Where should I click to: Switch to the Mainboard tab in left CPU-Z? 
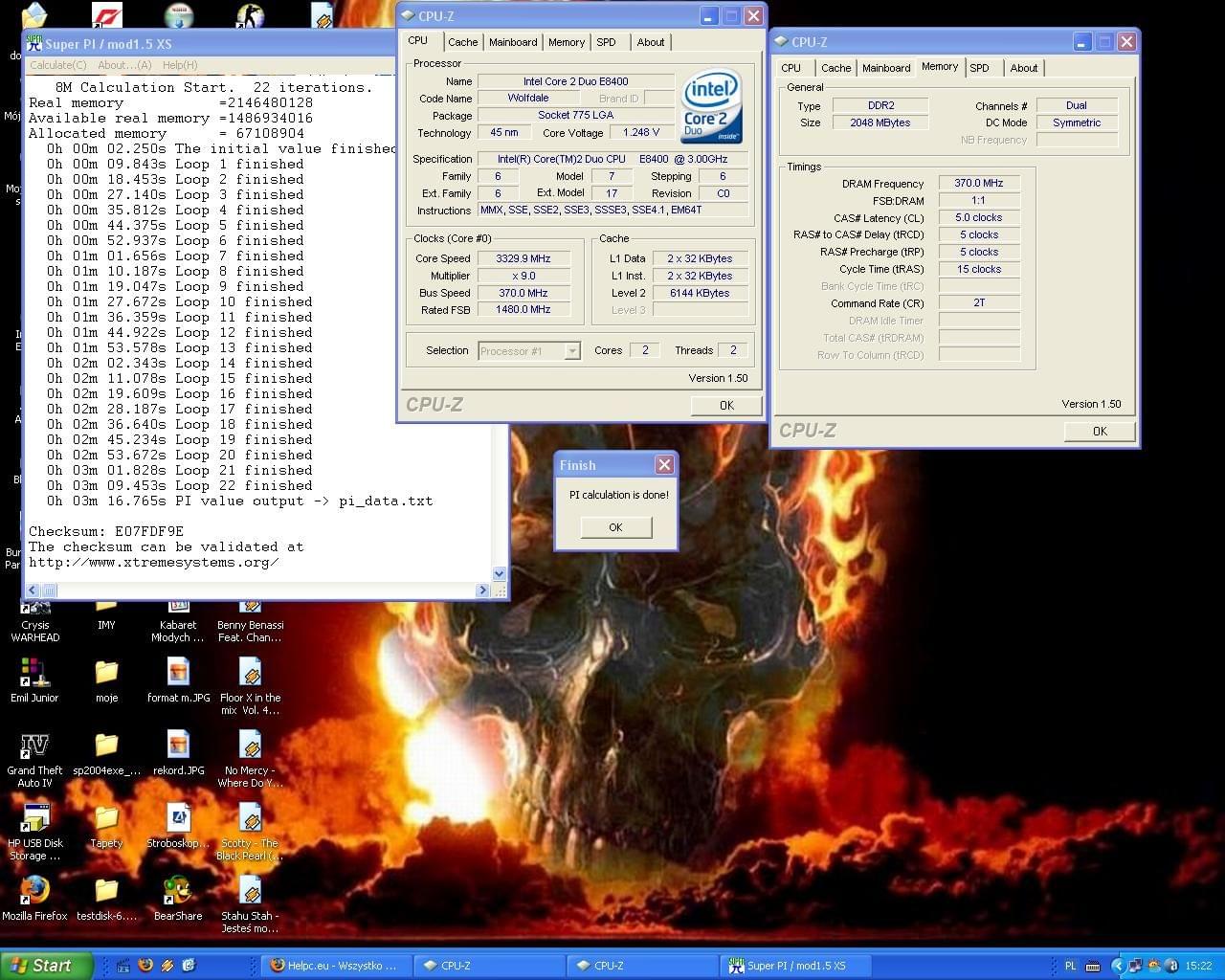513,42
